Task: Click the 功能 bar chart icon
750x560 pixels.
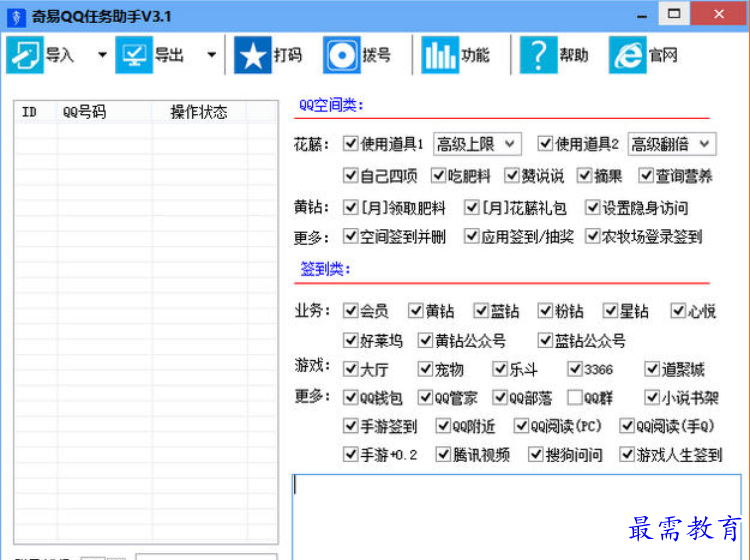Action: pos(440,55)
